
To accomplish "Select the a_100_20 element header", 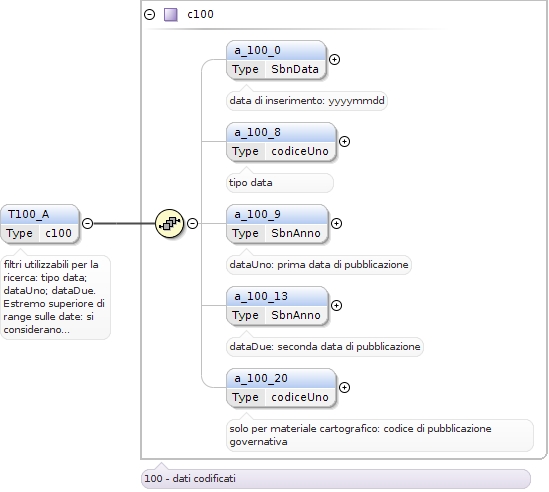I will click(282, 378).
